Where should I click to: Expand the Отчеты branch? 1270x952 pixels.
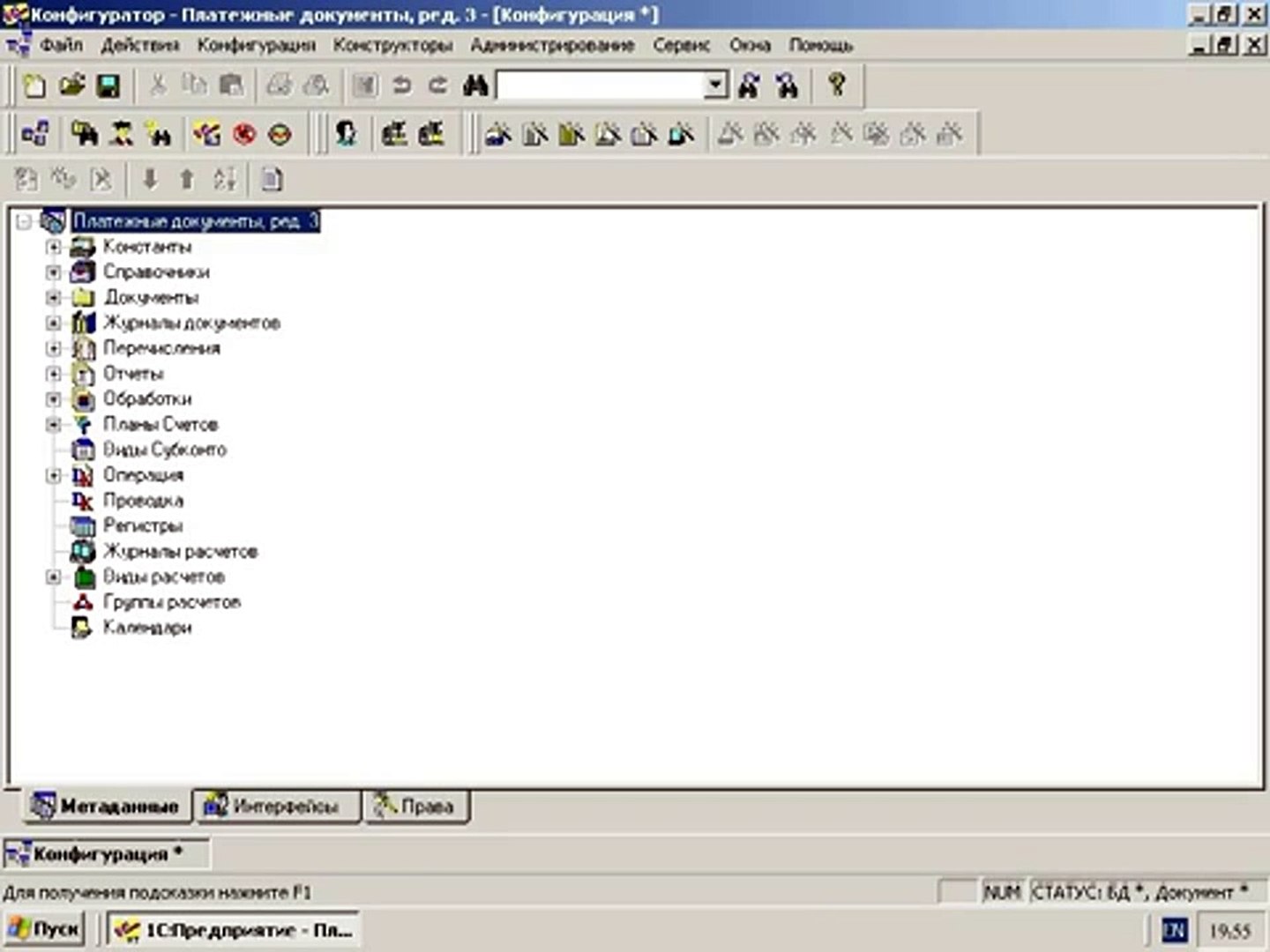53,374
